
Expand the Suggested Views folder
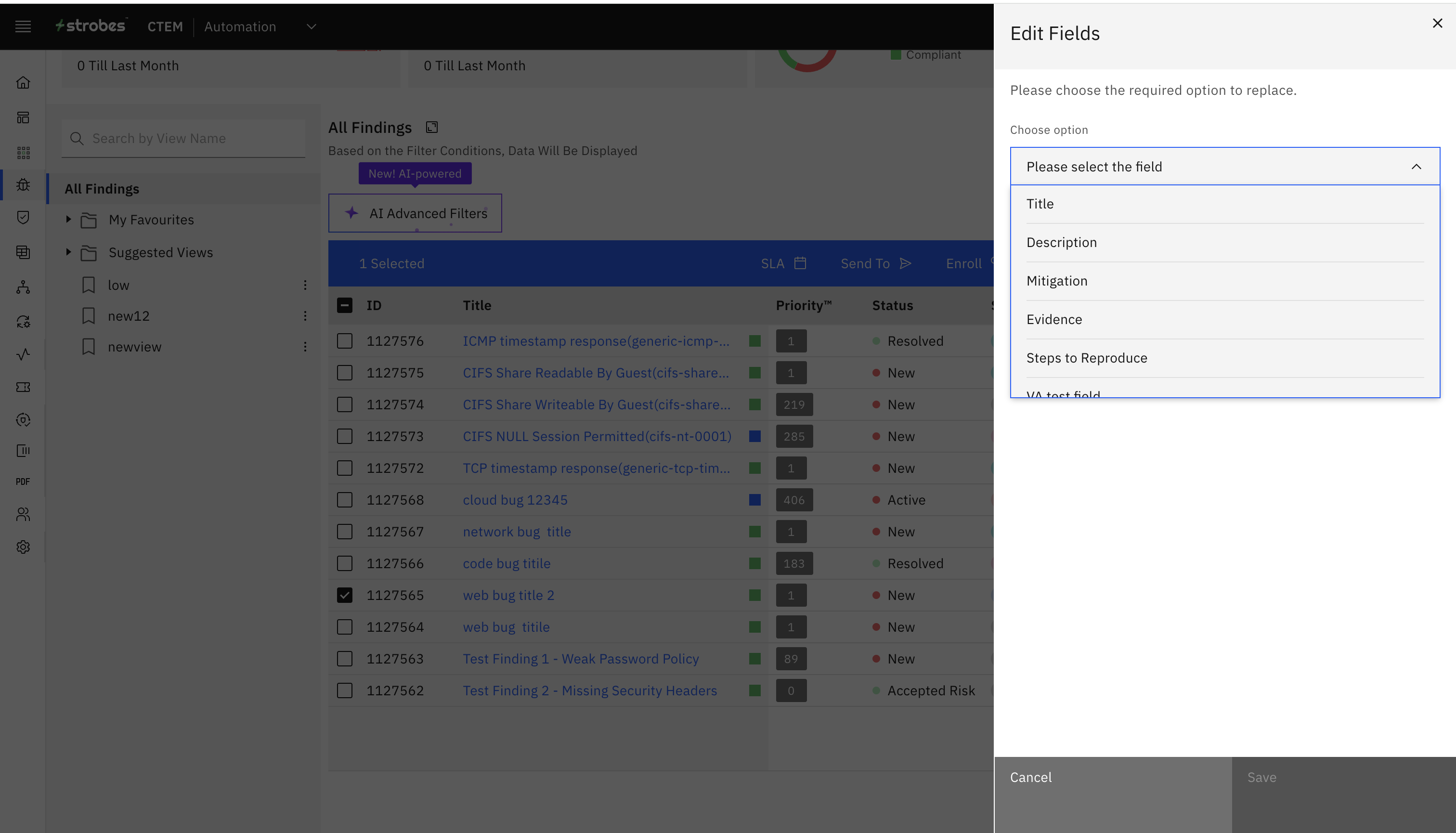coord(68,252)
